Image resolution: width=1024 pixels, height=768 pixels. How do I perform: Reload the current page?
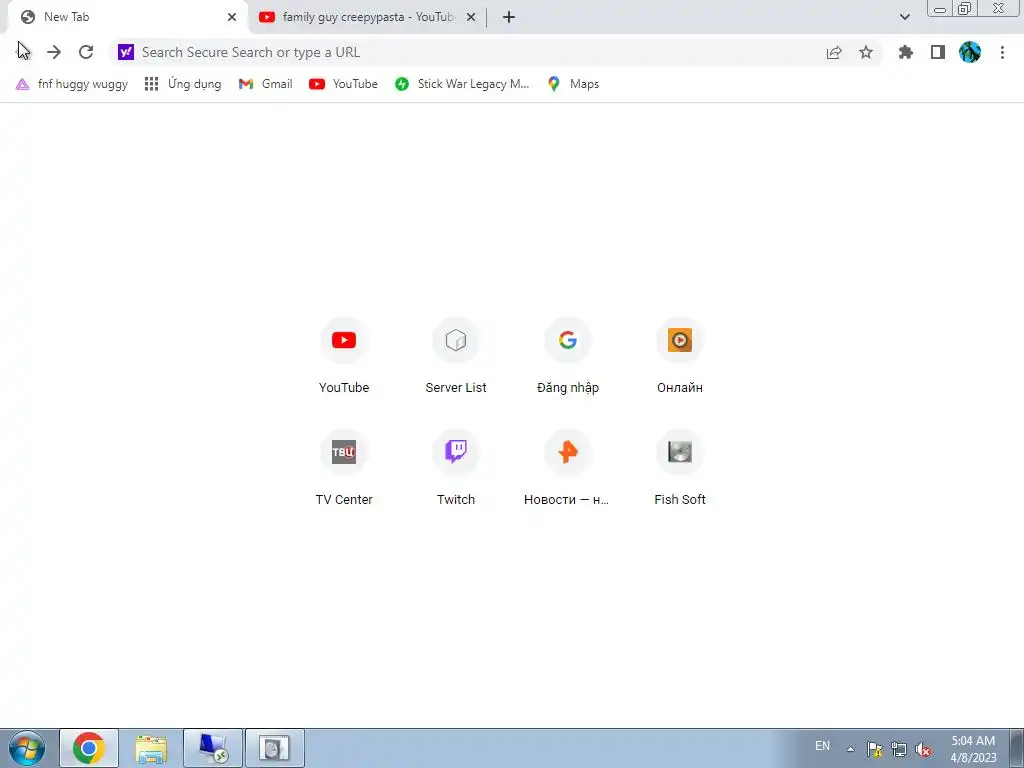click(86, 52)
